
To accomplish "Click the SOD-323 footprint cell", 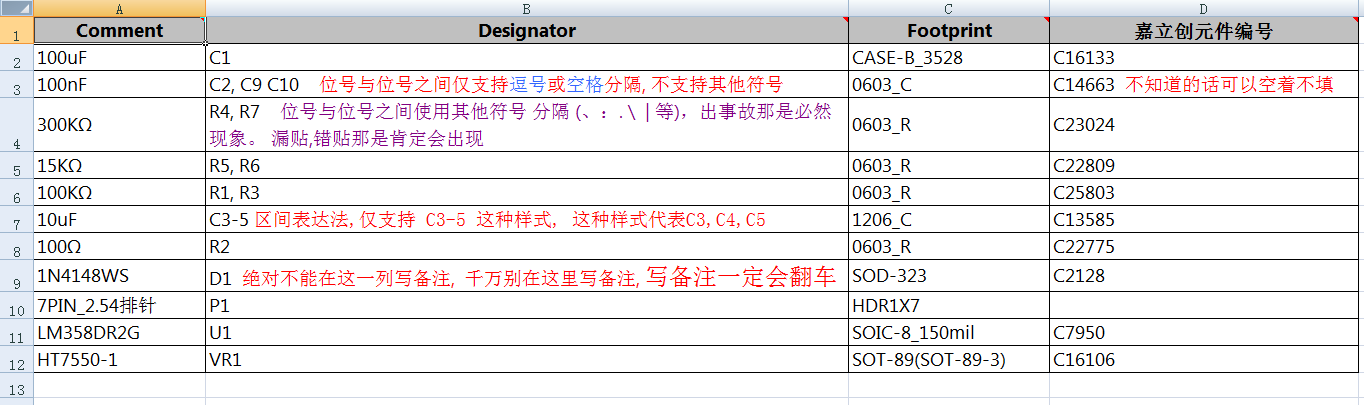I will click(x=948, y=277).
